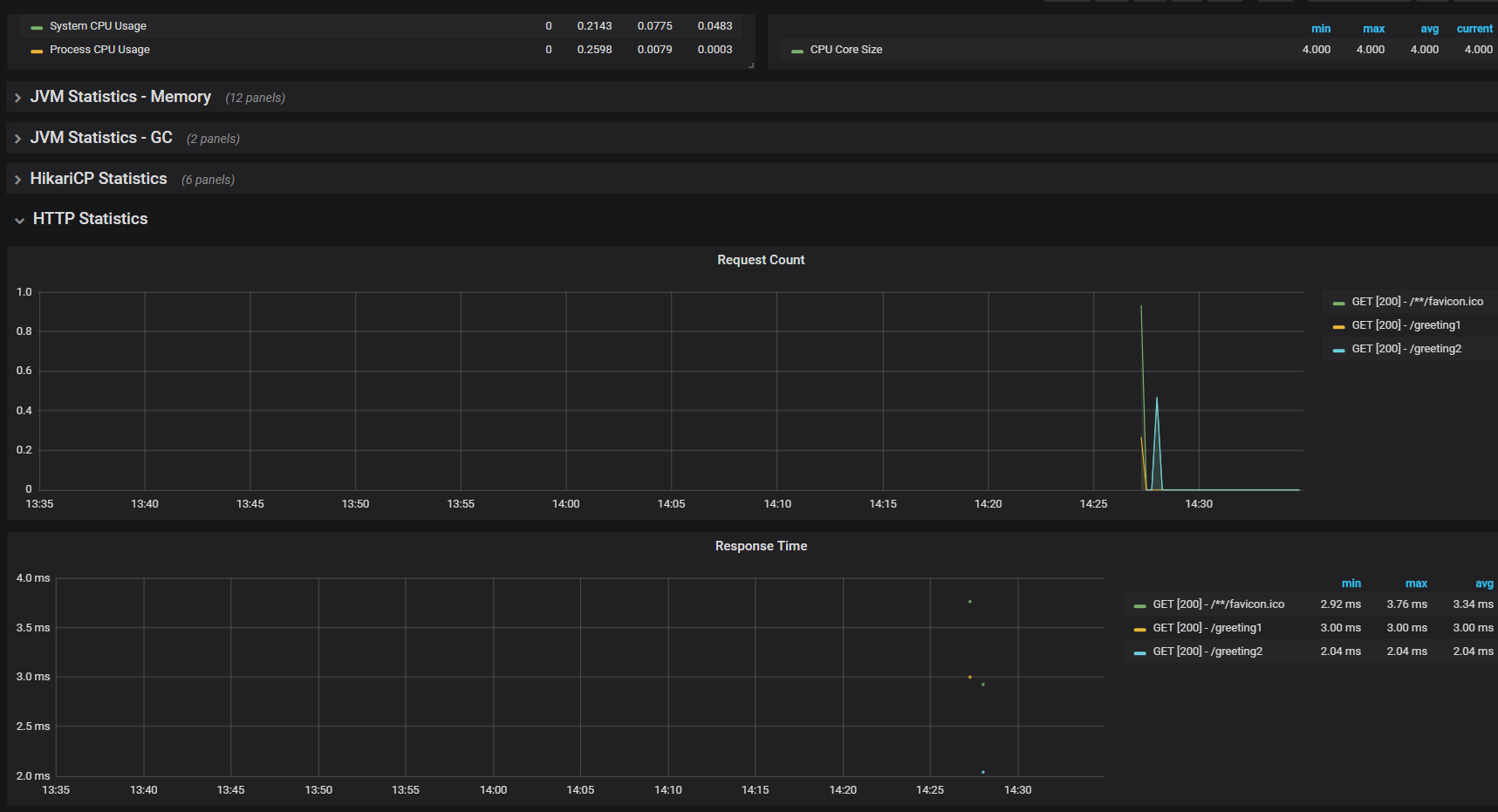
Task: Toggle /greeting1 series in Request Count legend
Action: coord(1406,325)
